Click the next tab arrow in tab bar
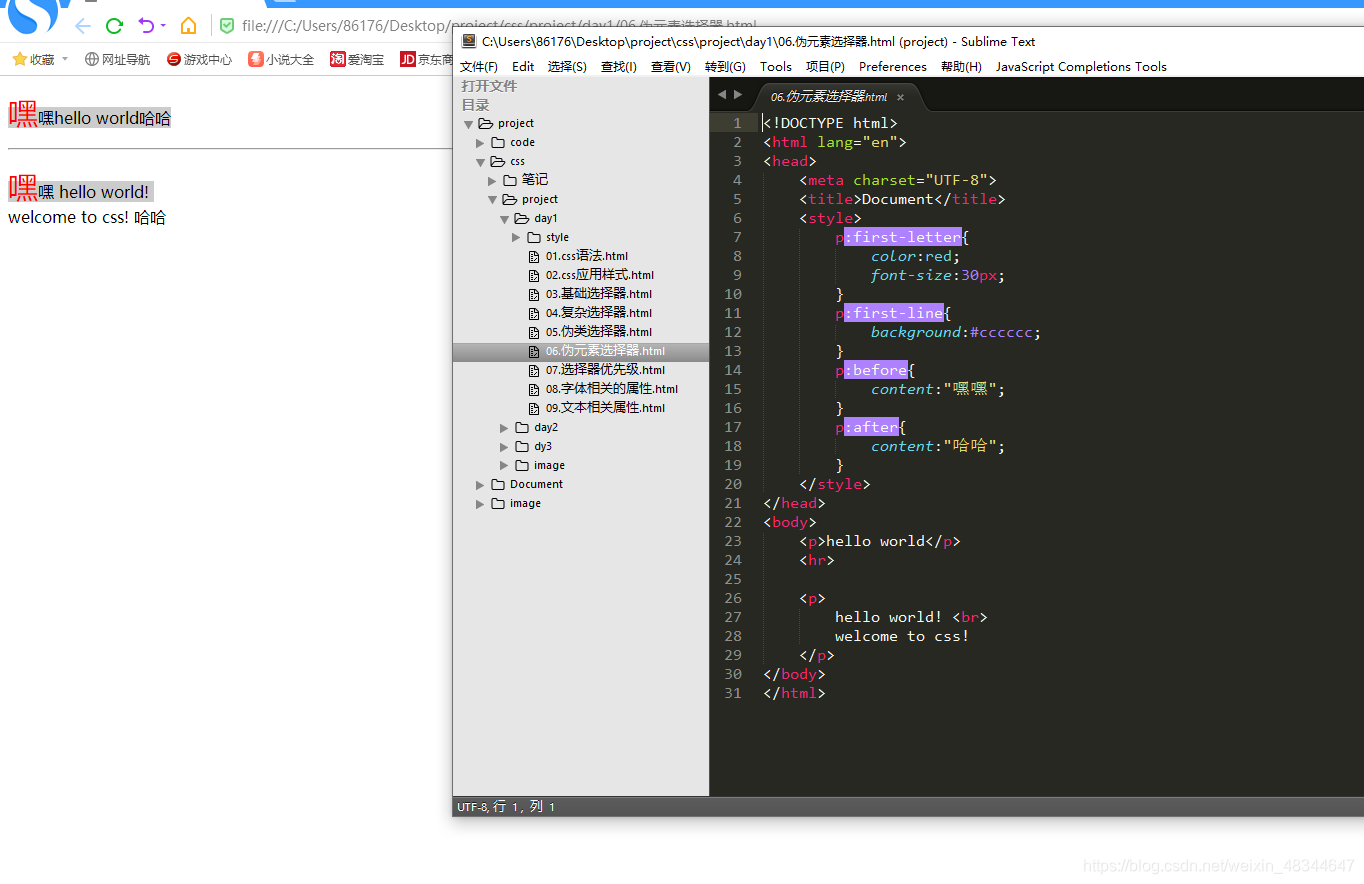1364x884 pixels. coord(738,95)
